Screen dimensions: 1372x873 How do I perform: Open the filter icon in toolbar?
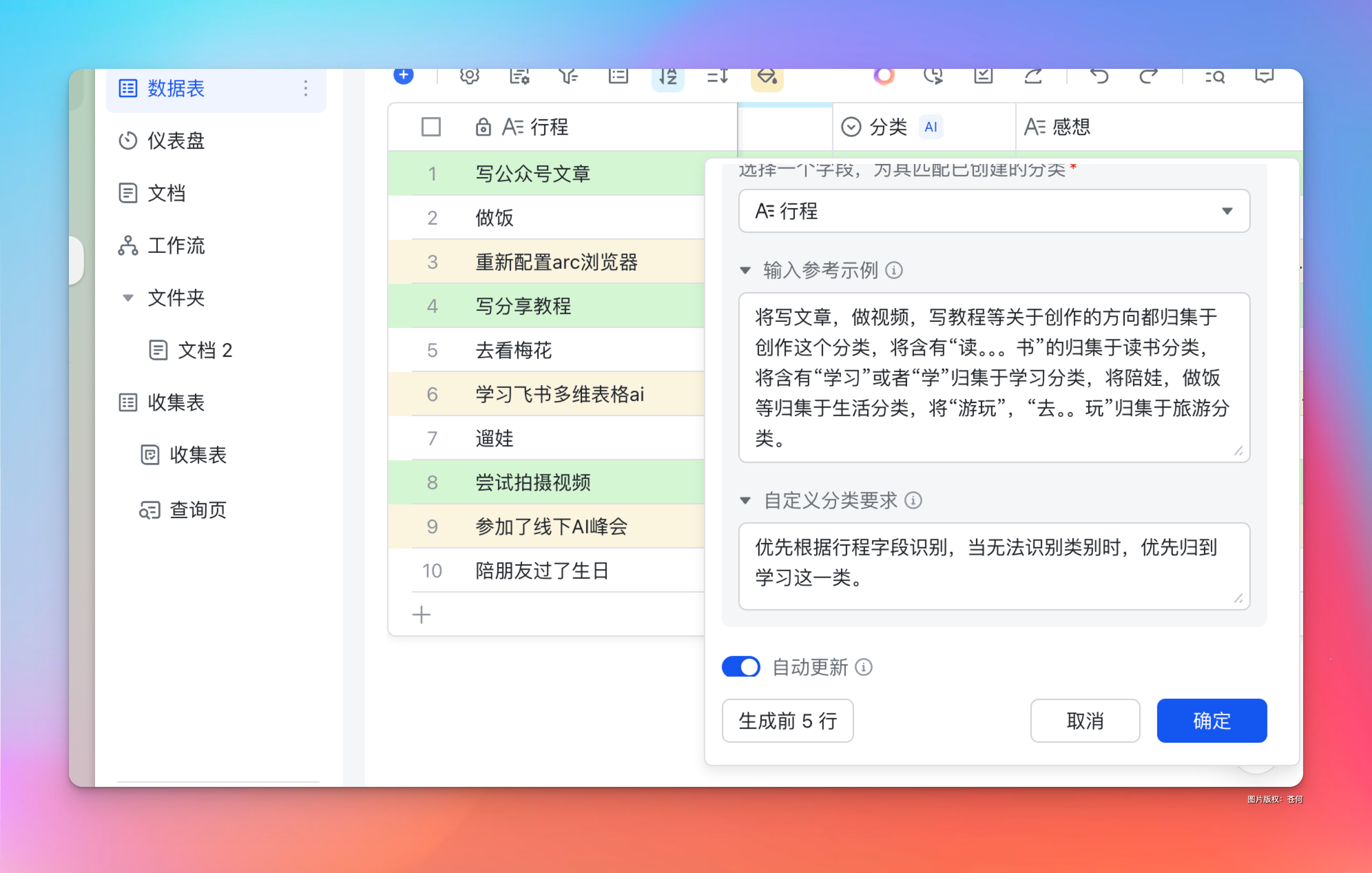click(568, 76)
